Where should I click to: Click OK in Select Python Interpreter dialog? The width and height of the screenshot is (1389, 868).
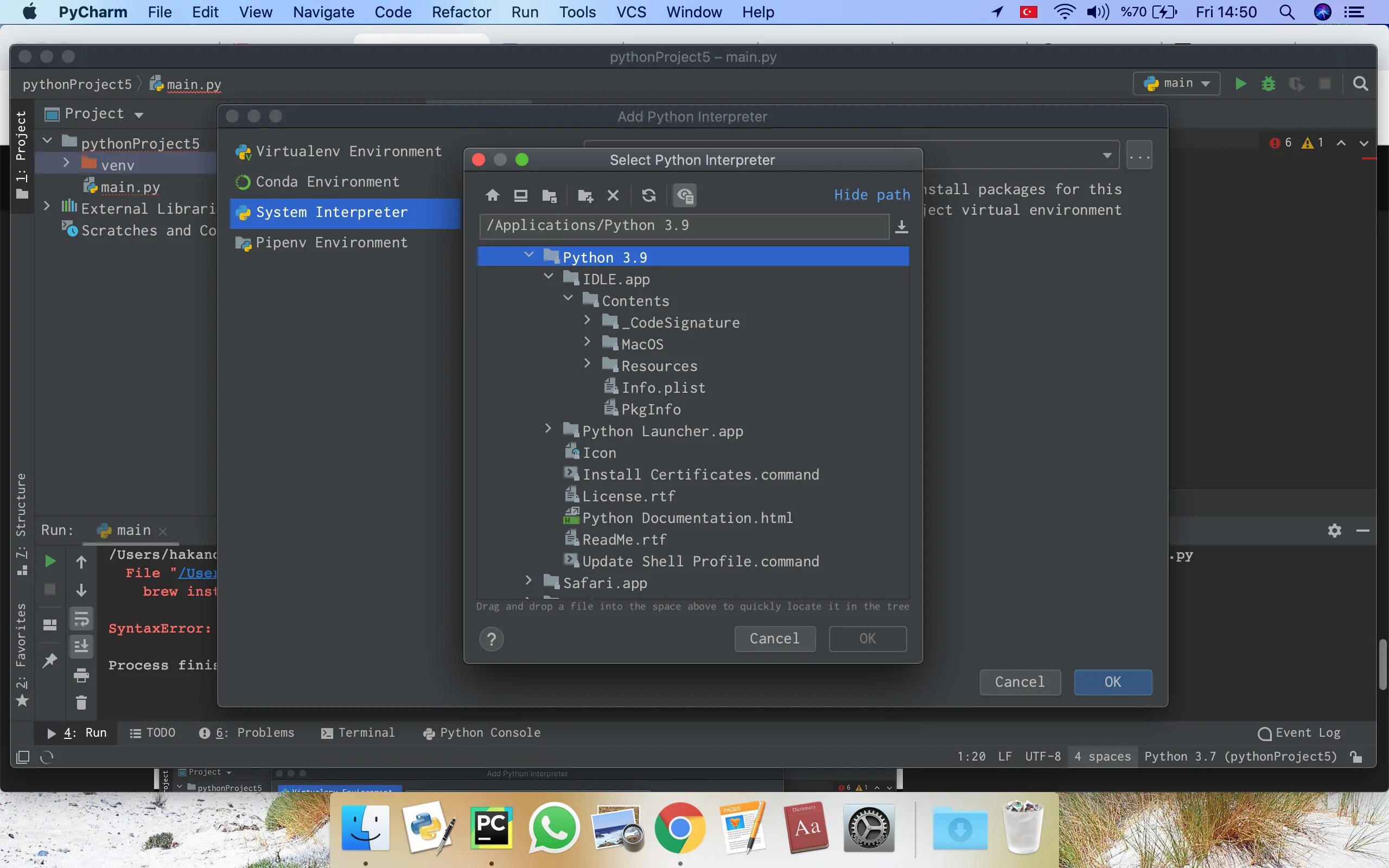click(868, 639)
